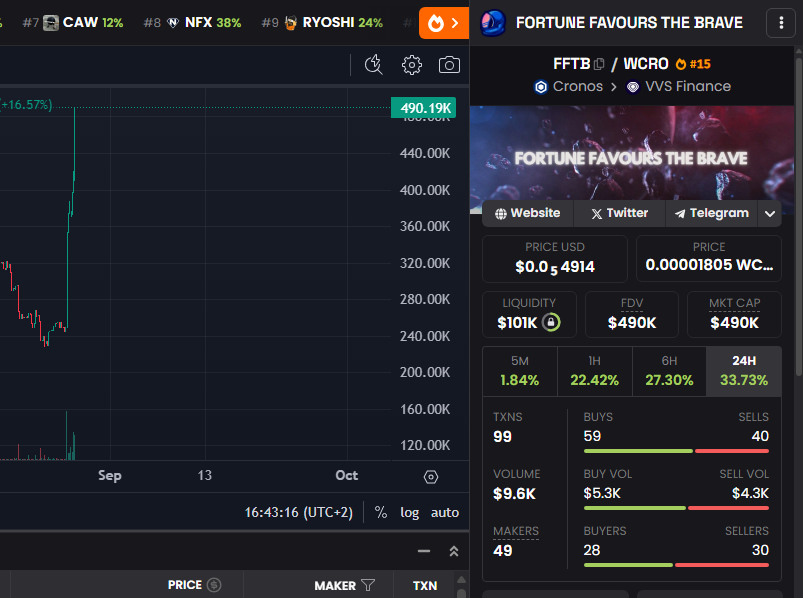Click the PRICE USD value box

(555, 259)
